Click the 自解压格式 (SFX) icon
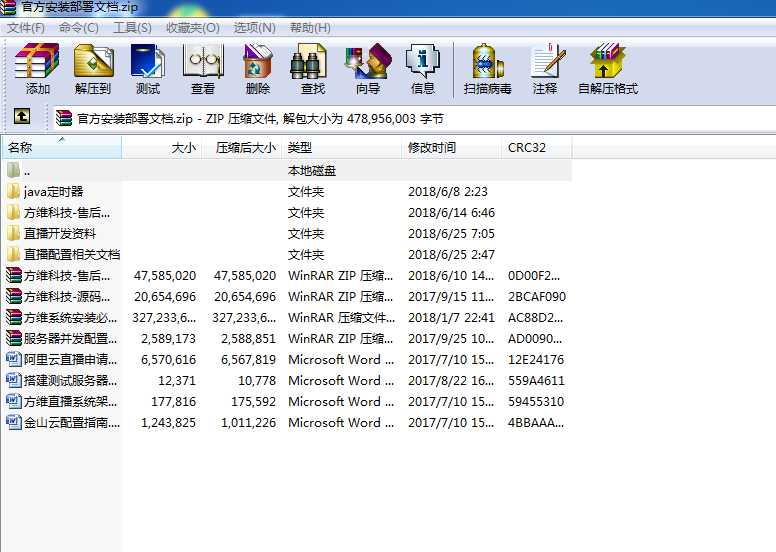Viewport: 776px width, 552px height. point(608,69)
